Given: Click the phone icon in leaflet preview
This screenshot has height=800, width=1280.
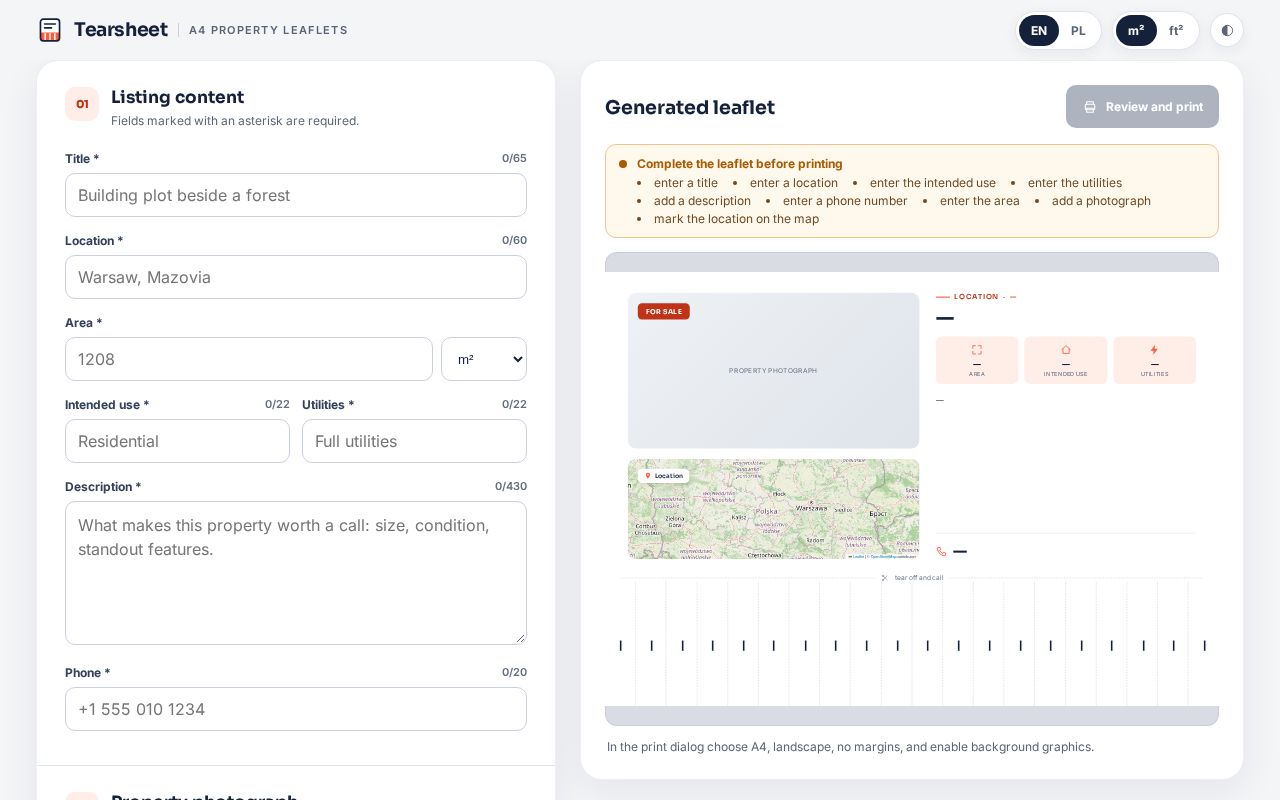Looking at the screenshot, I should tap(941, 552).
